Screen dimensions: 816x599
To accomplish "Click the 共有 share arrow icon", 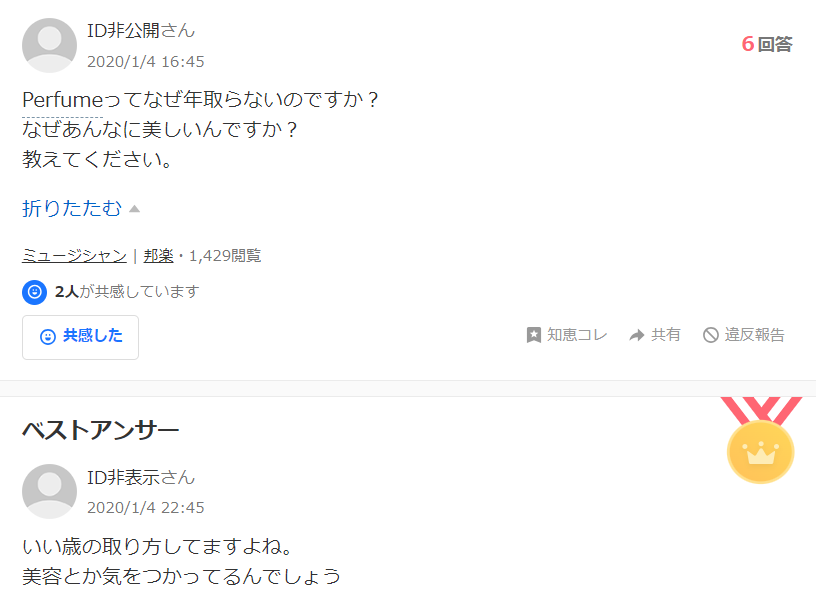I will (x=636, y=335).
